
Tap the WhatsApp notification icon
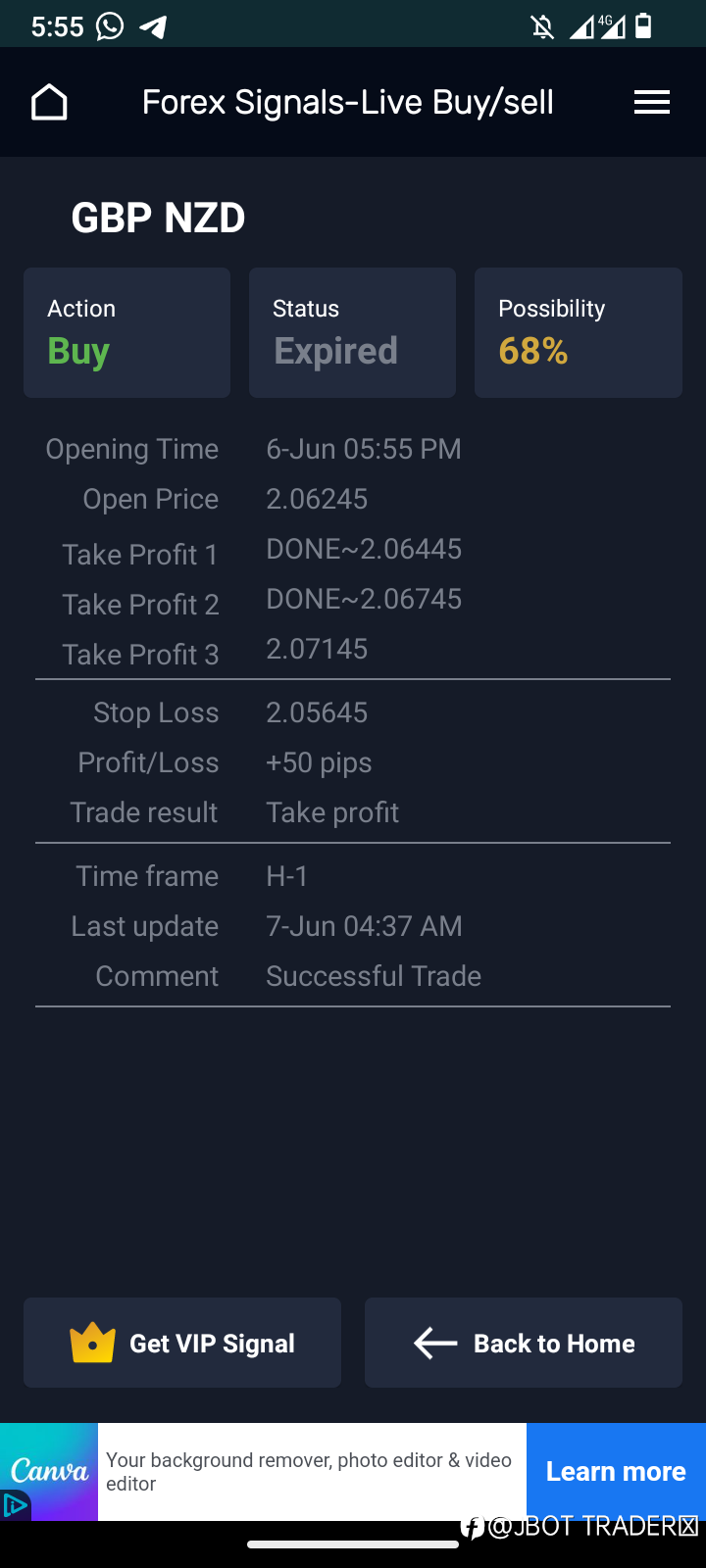pyautogui.click(x=110, y=26)
